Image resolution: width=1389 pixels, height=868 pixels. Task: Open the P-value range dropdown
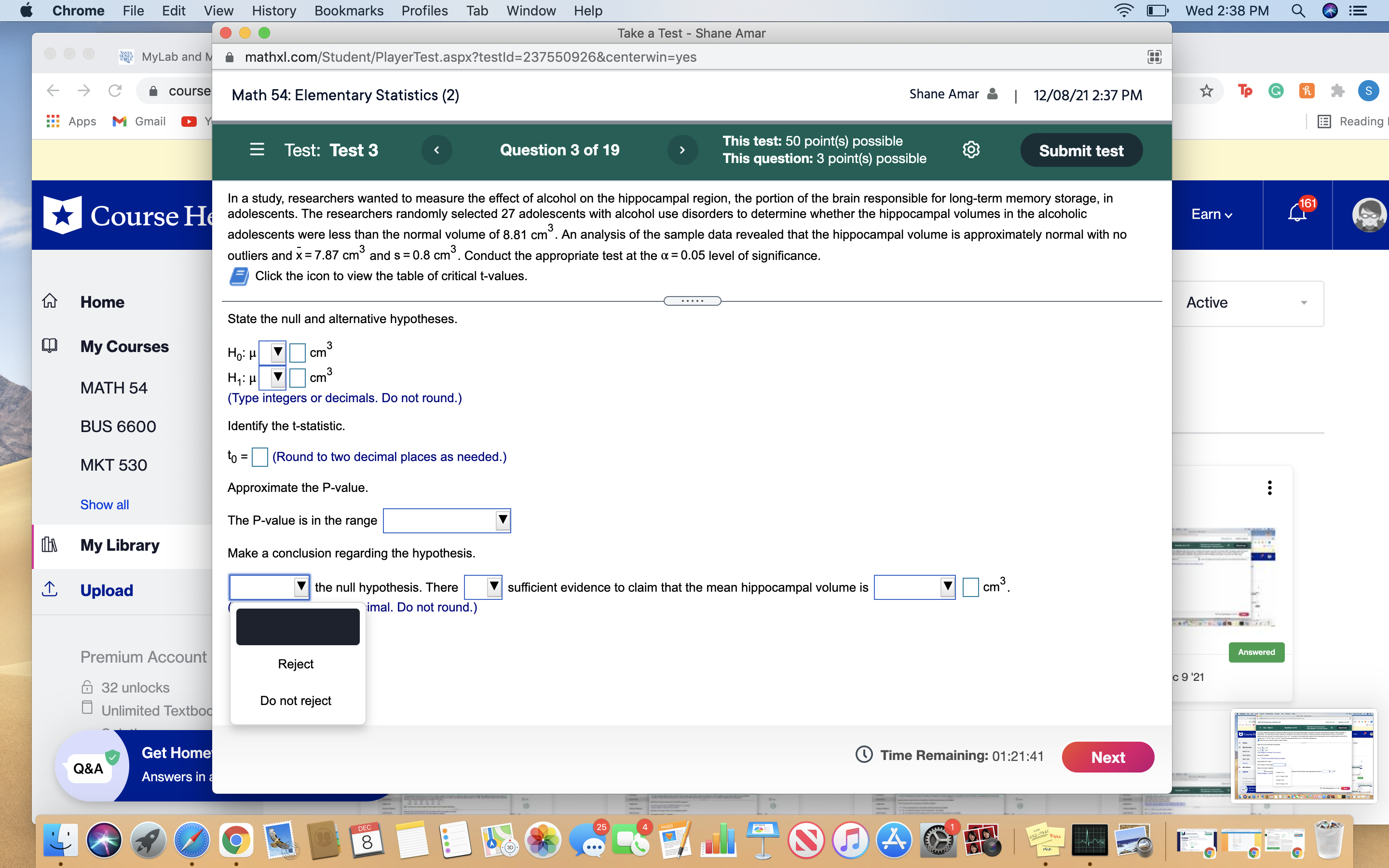502,520
